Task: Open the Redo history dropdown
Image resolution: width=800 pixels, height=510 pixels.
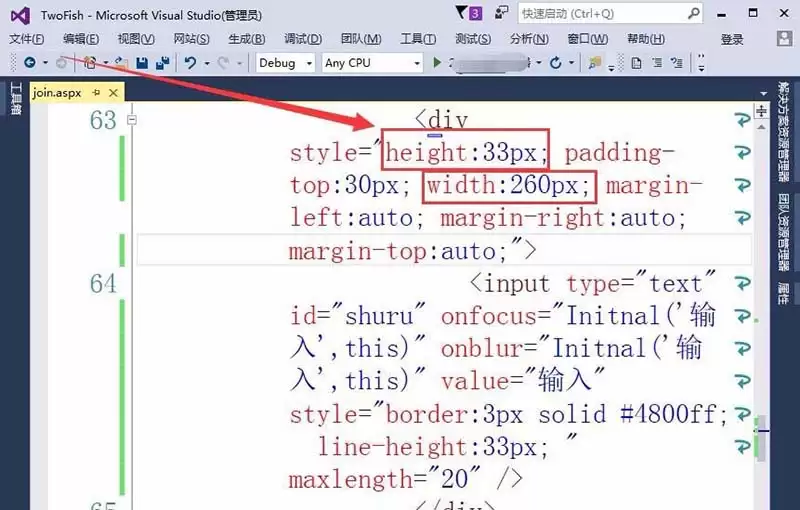Action: [x=239, y=63]
